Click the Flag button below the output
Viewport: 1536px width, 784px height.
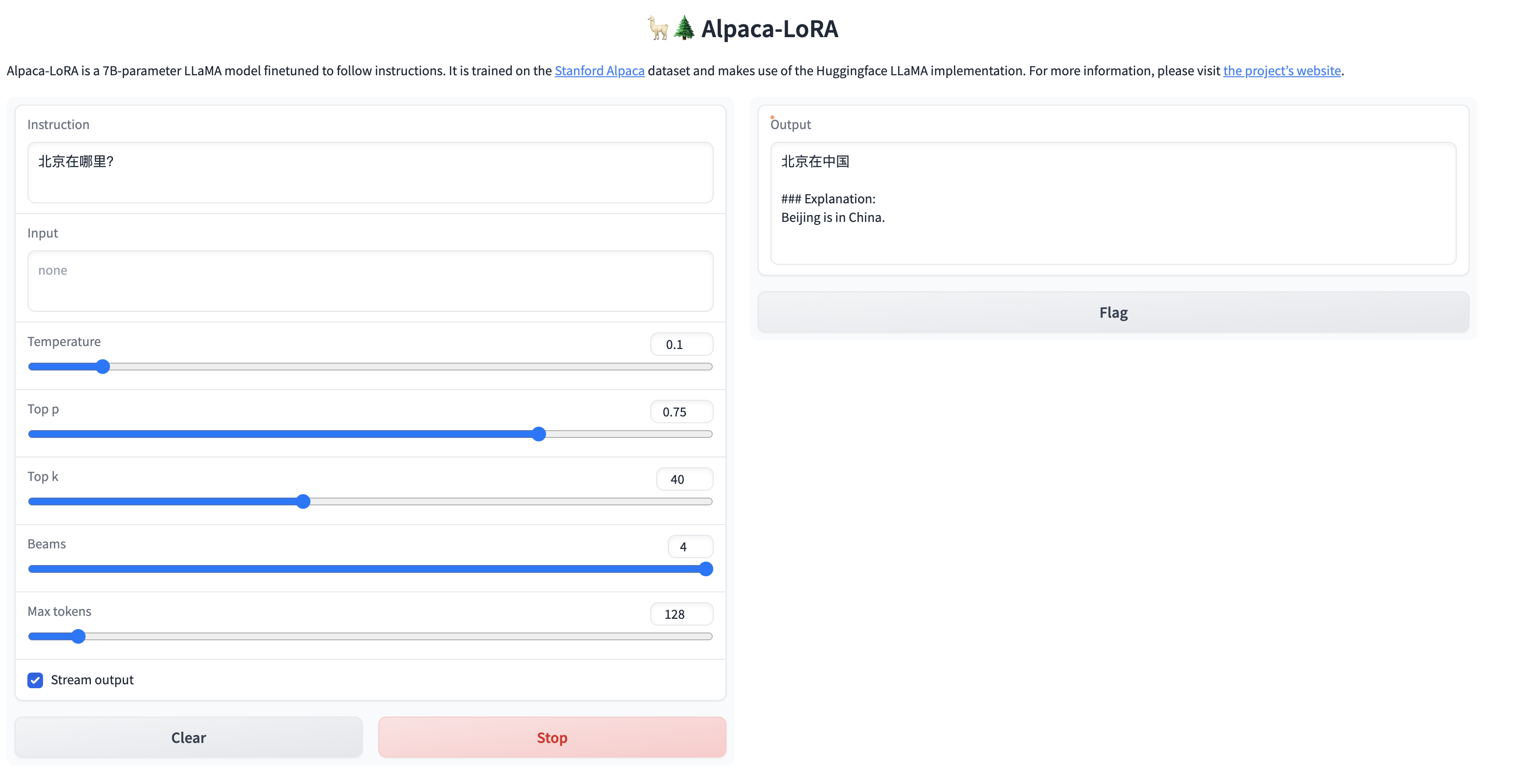pos(1113,312)
